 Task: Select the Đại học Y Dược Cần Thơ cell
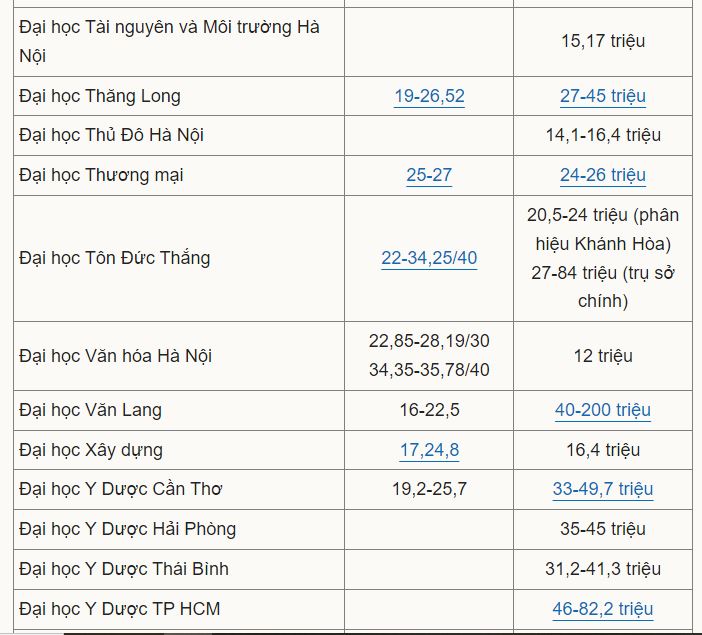(x=121, y=489)
